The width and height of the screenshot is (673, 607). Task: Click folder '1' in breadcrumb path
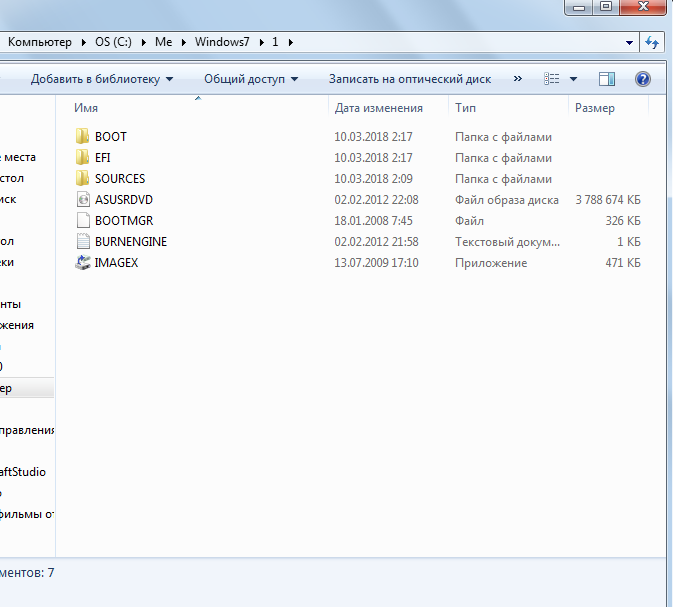tap(275, 42)
